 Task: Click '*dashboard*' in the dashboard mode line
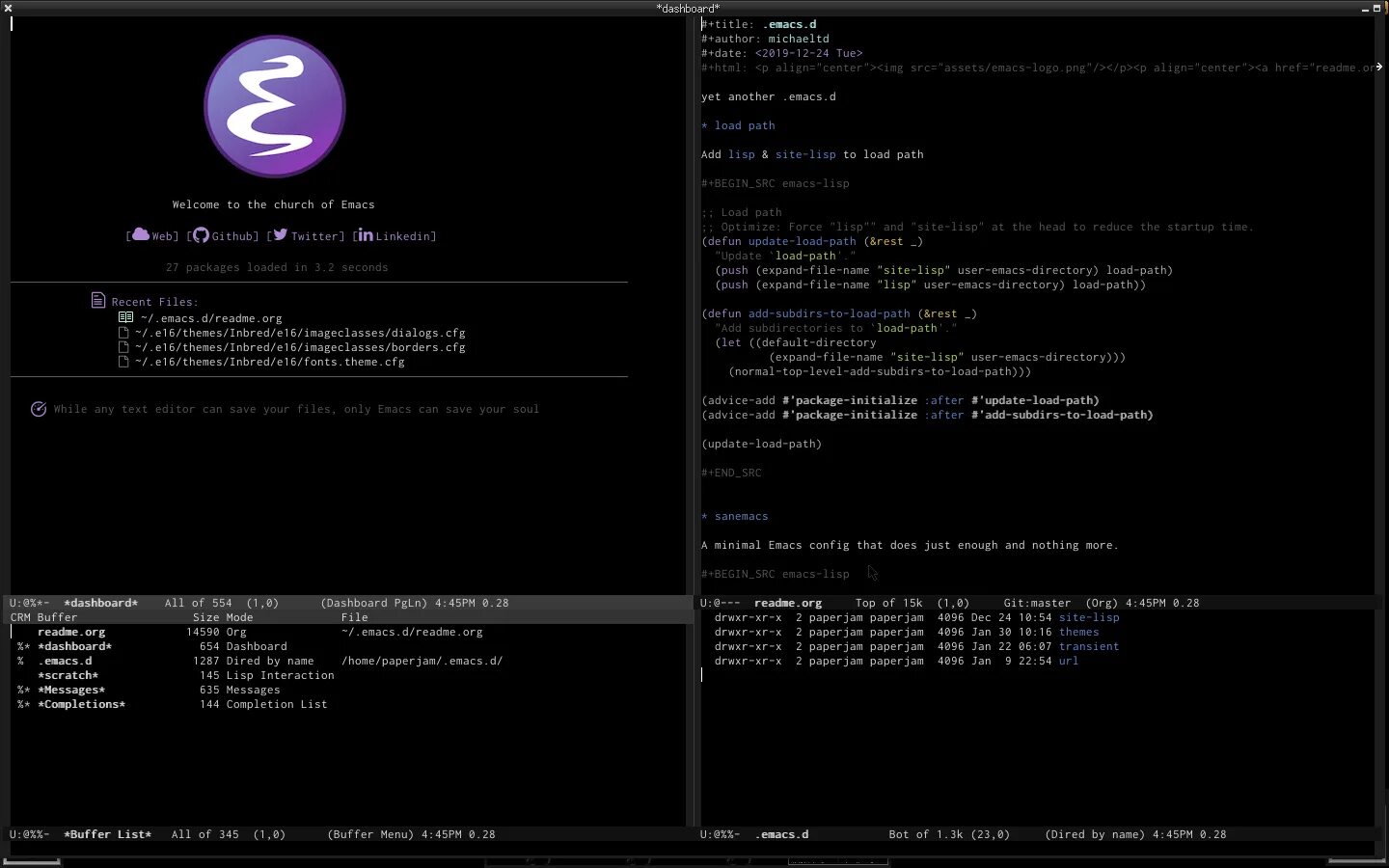(x=101, y=603)
